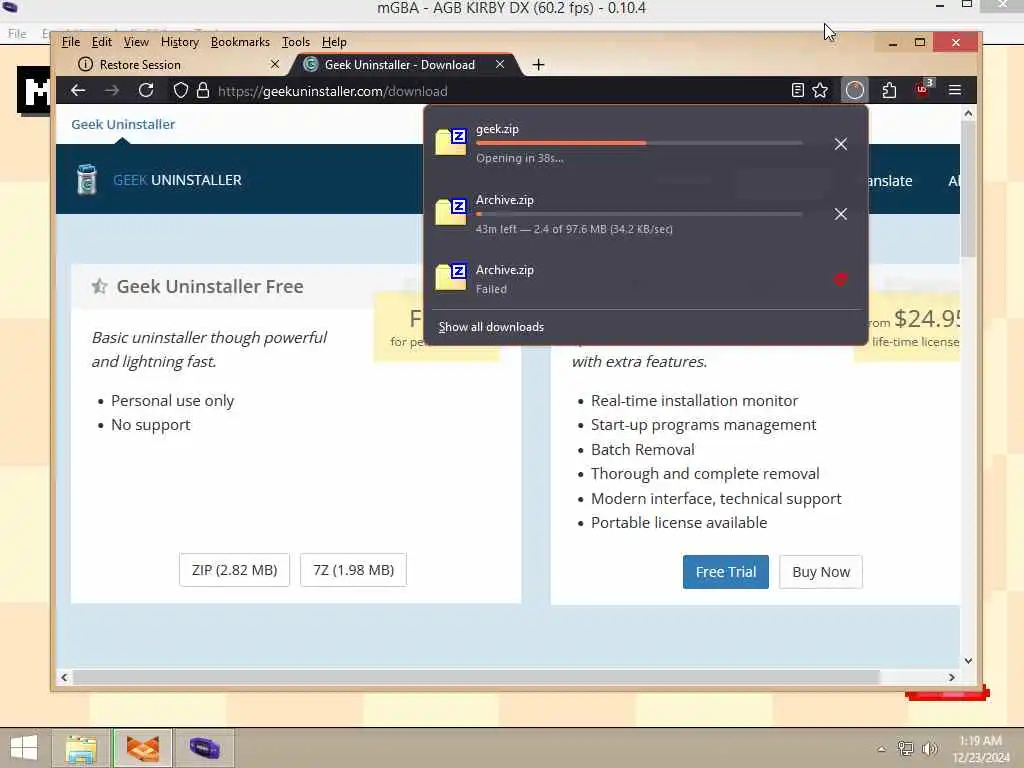Open the Edit menu in Firefox
This screenshot has height=768, width=1024.
tap(101, 42)
